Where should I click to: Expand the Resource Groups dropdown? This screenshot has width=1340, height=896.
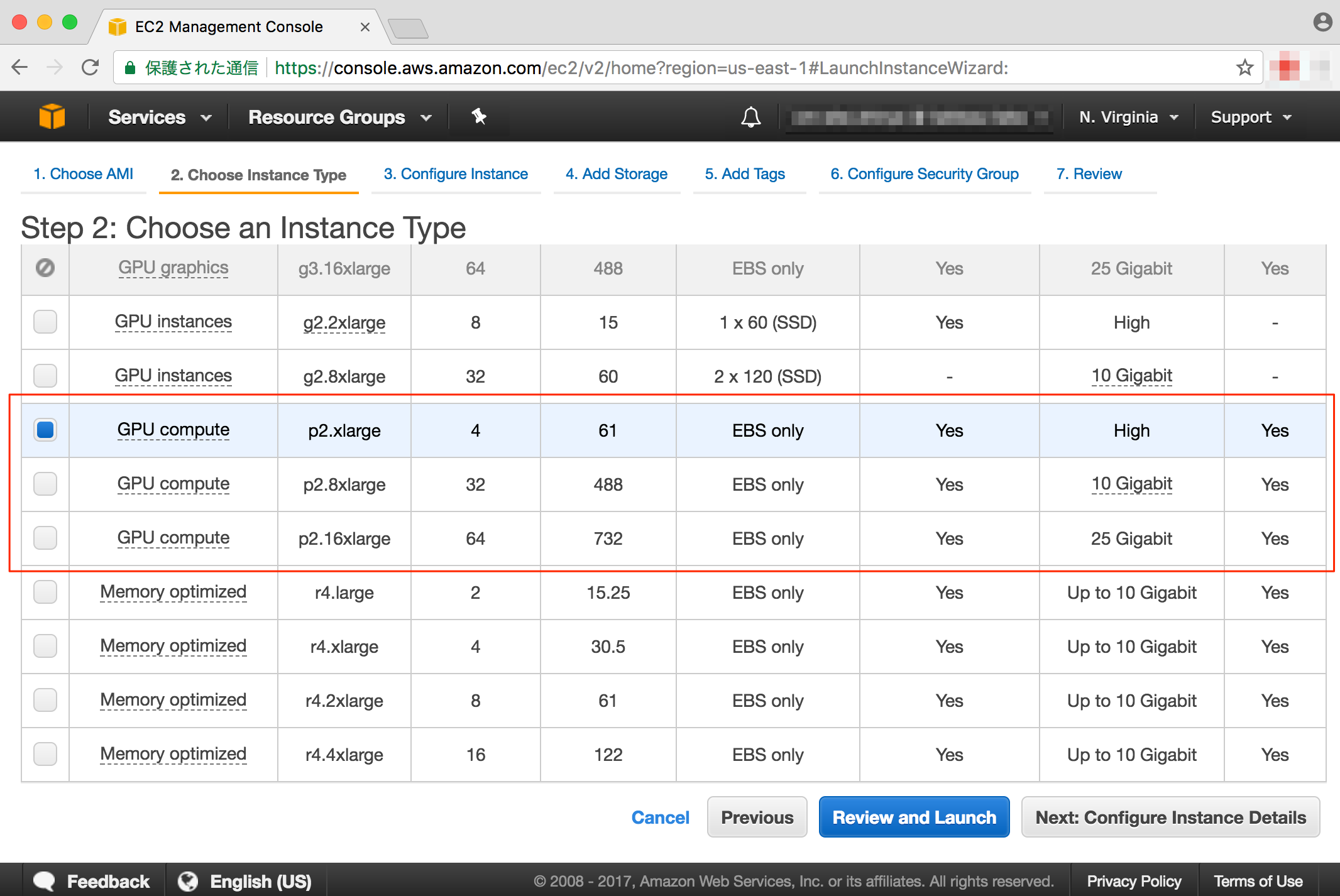pyautogui.click(x=340, y=117)
